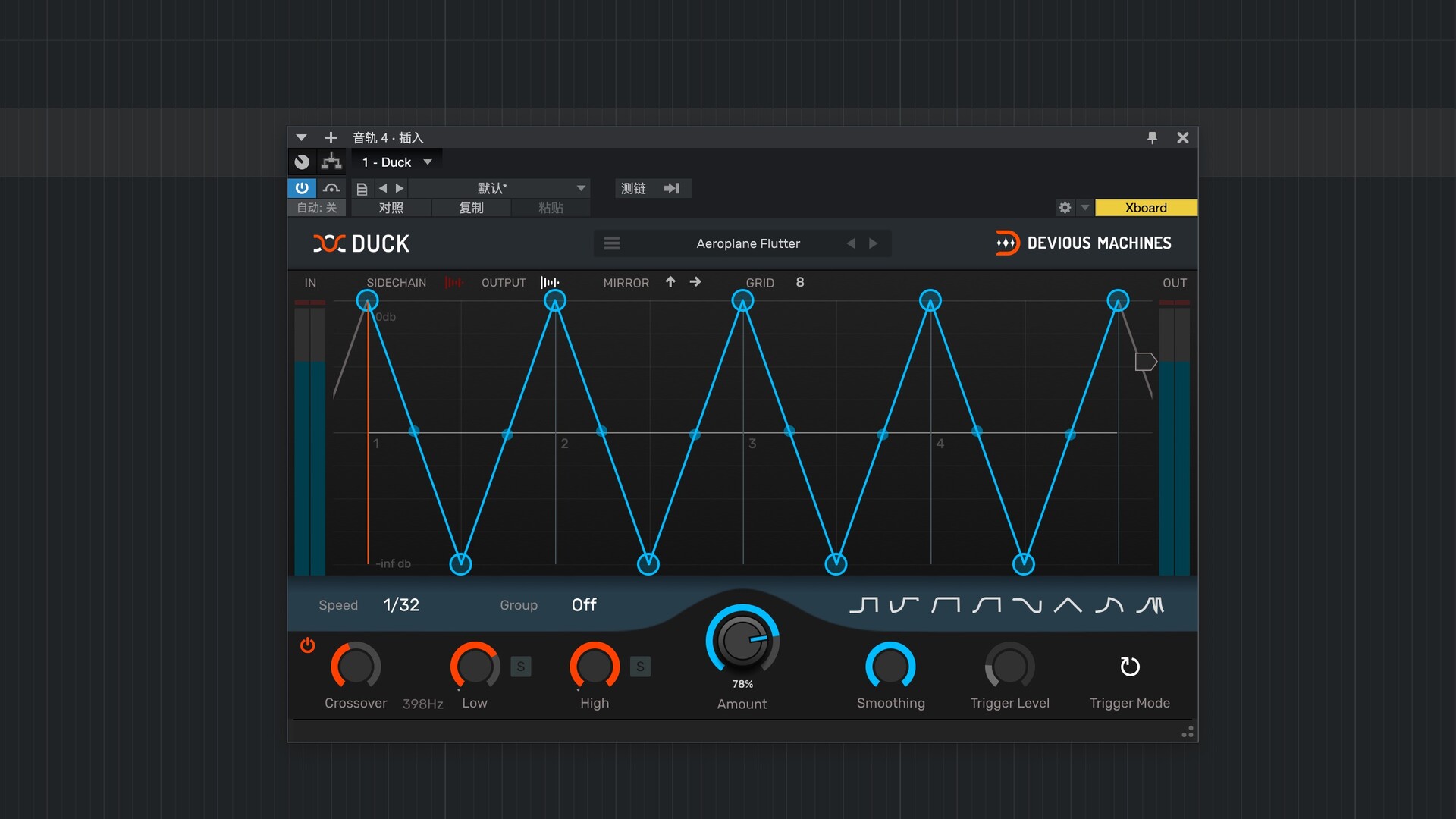Click the Trigger Level knob
This screenshot has height=819, width=1456.
click(x=1009, y=667)
